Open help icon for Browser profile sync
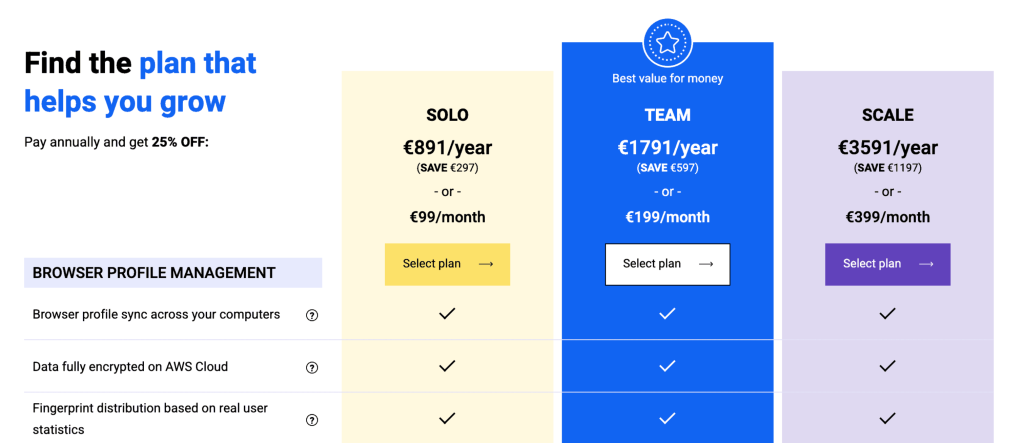 coord(312,315)
